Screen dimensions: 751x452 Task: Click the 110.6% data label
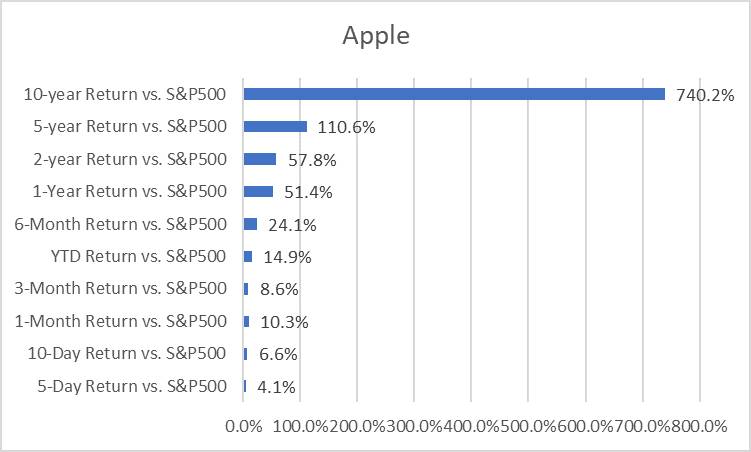point(346,128)
